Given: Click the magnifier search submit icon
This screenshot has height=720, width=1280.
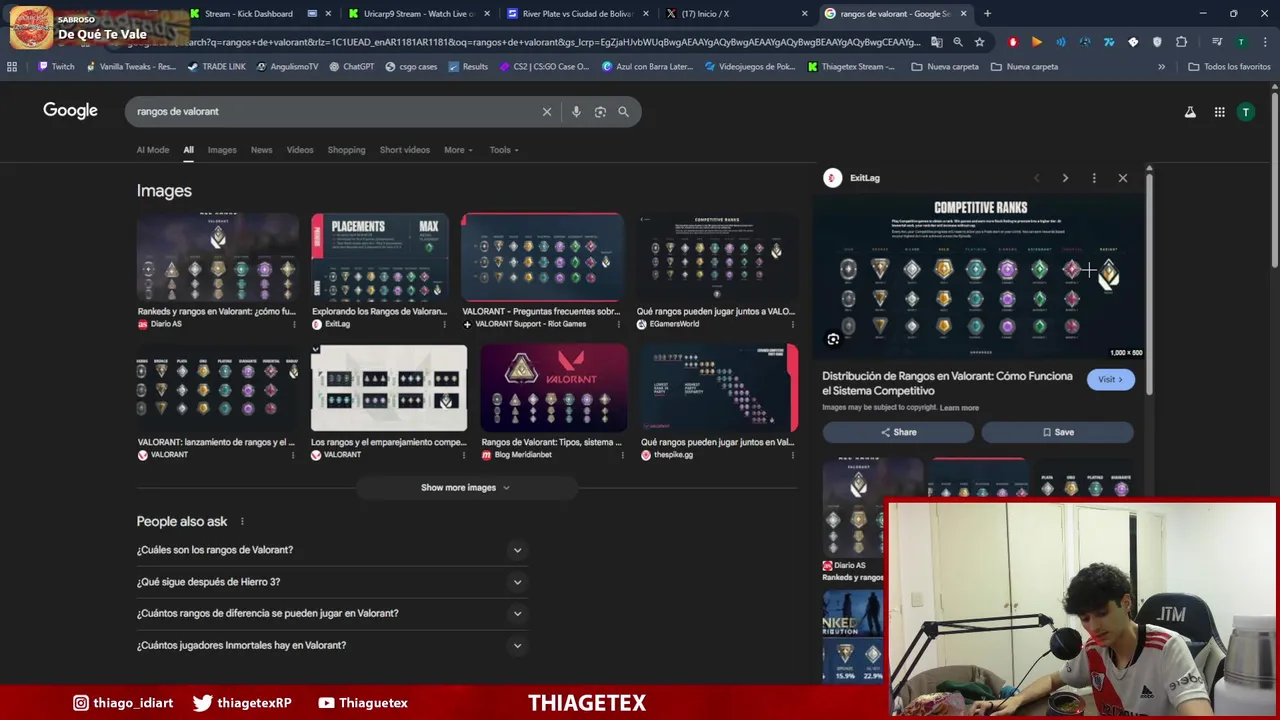Looking at the screenshot, I should (624, 112).
